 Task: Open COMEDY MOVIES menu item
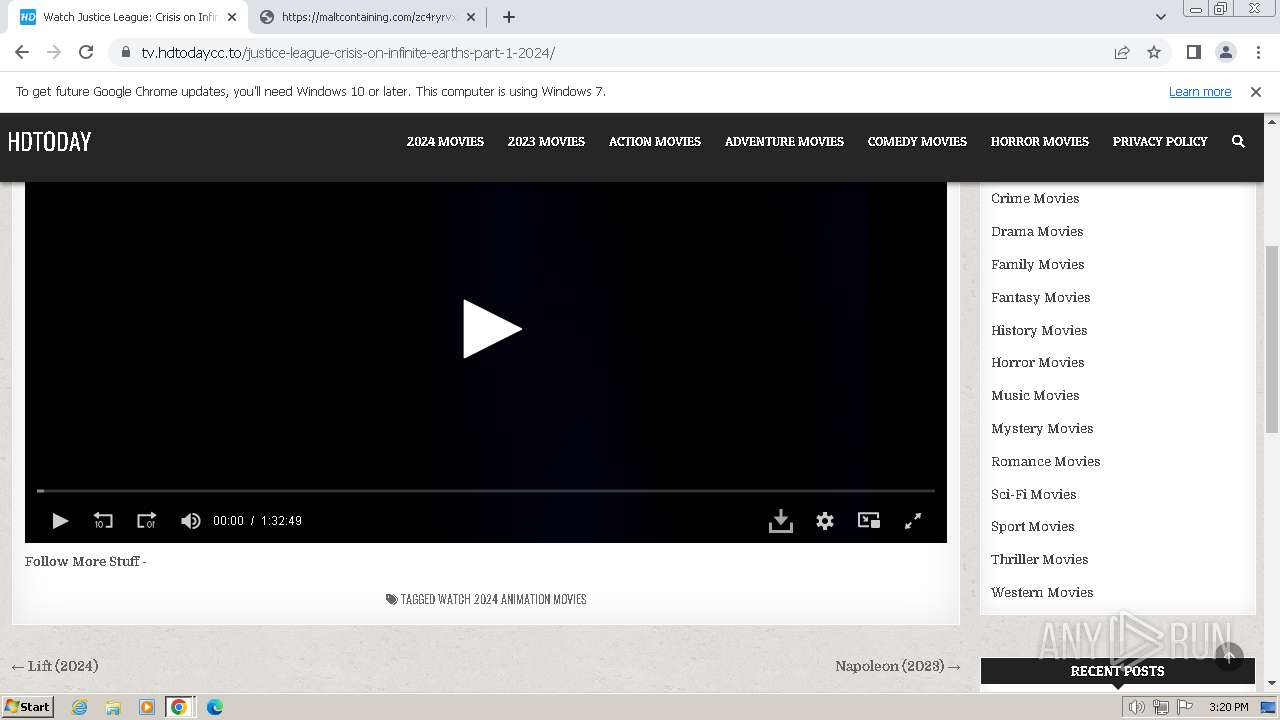click(917, 141)
